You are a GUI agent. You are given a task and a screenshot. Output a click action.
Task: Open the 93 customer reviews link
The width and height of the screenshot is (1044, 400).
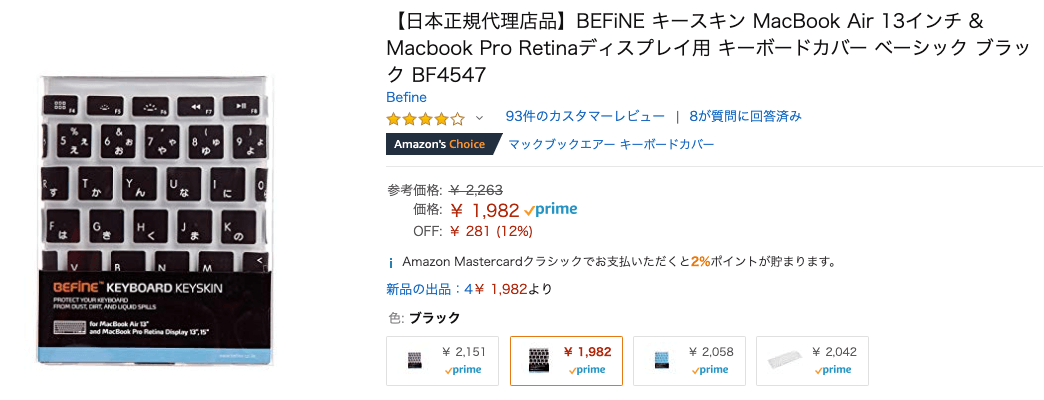(585, 116)
